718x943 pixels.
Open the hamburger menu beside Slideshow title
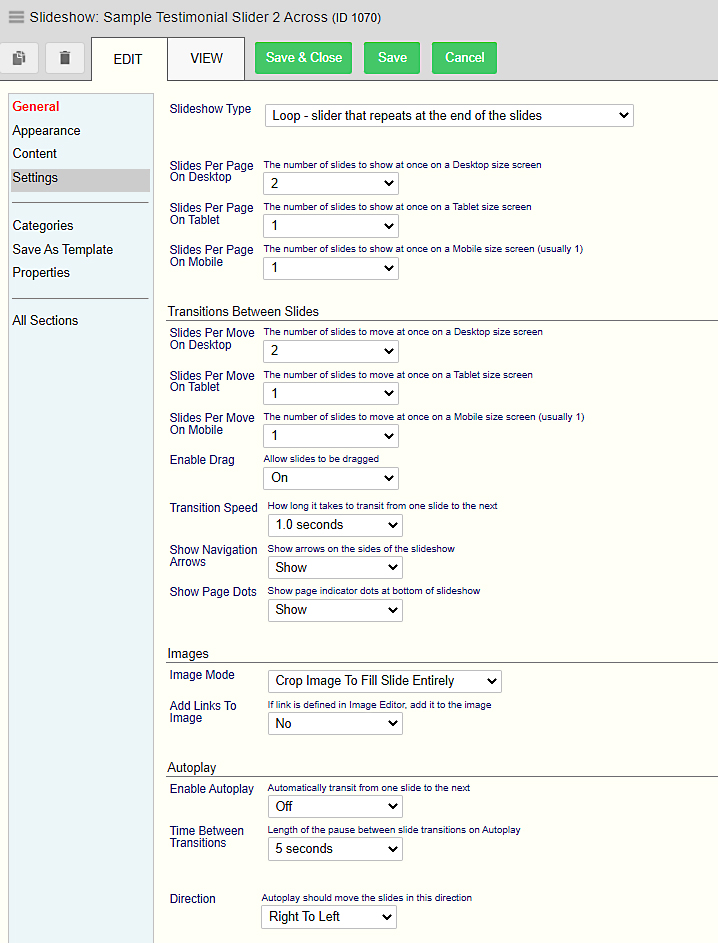16,17
